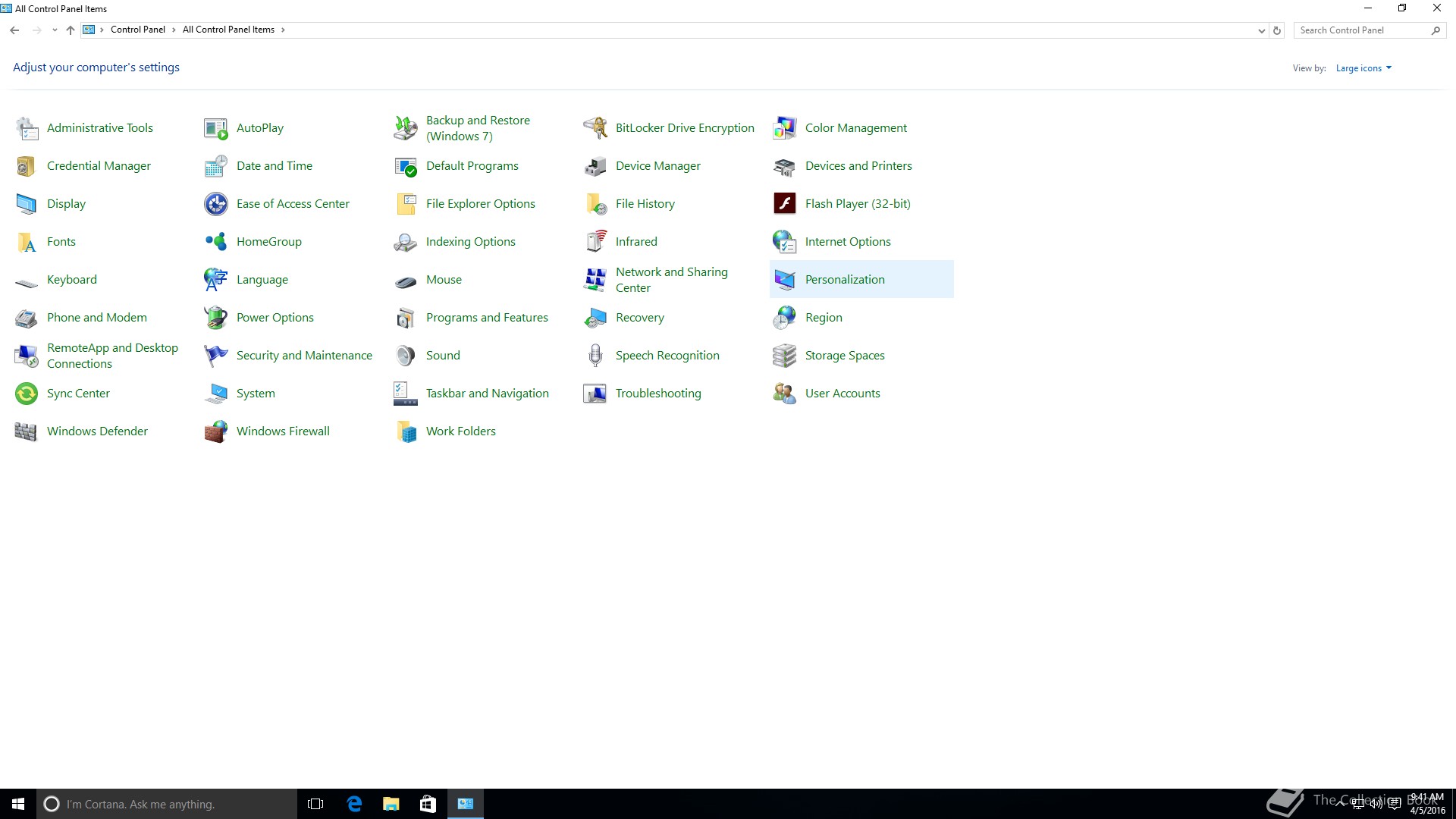This screenshot has height=819, width=1456.
Task: Click Speech Recognition microphone icon
Action: tap(595, 356)
